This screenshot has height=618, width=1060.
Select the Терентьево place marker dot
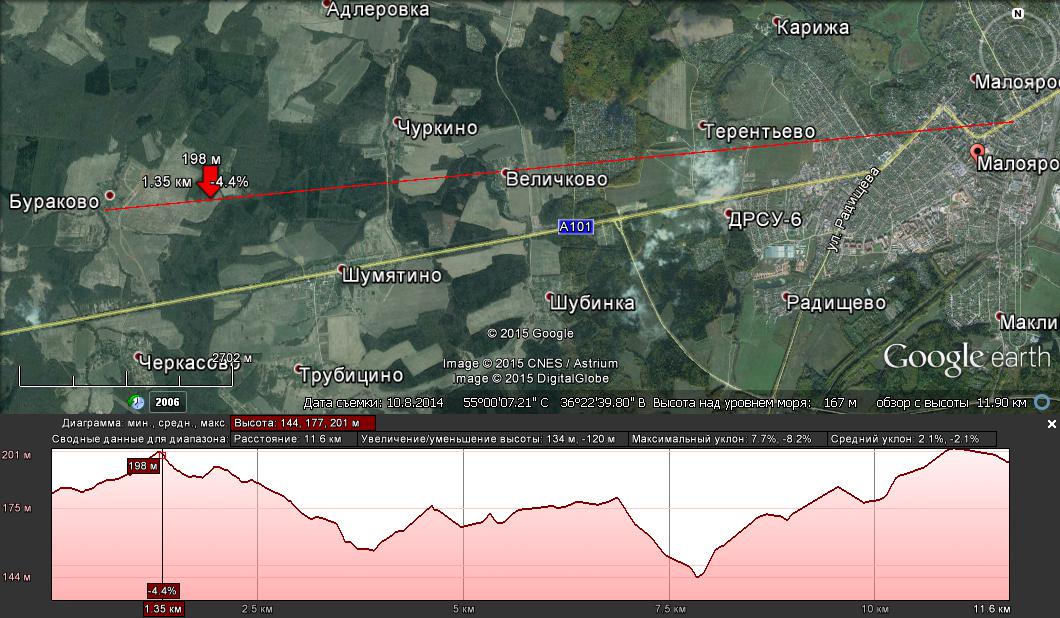tap(702, 125)
